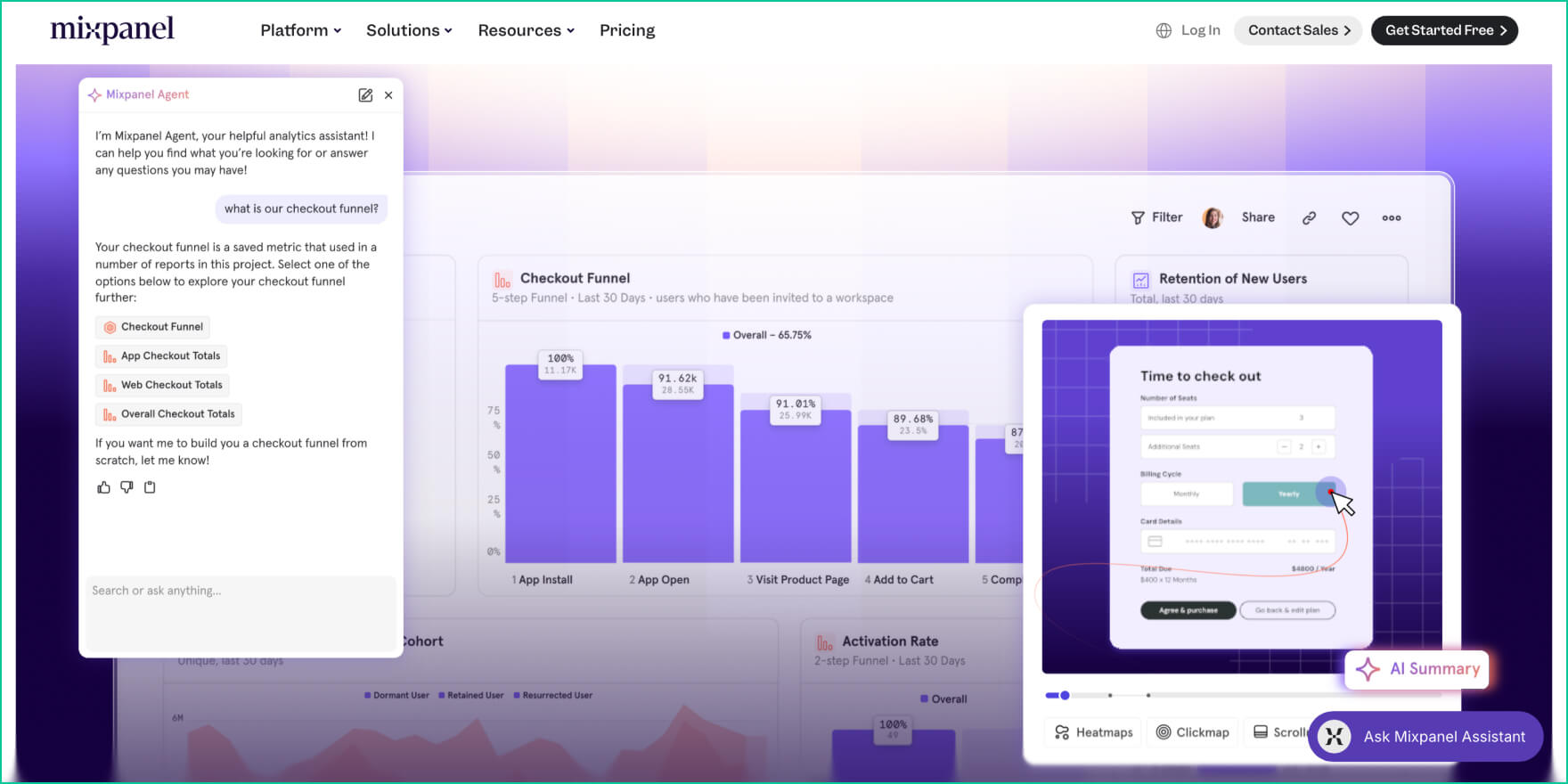
Task: Open the three-dot more options menu
Action: click(1392, 217)
